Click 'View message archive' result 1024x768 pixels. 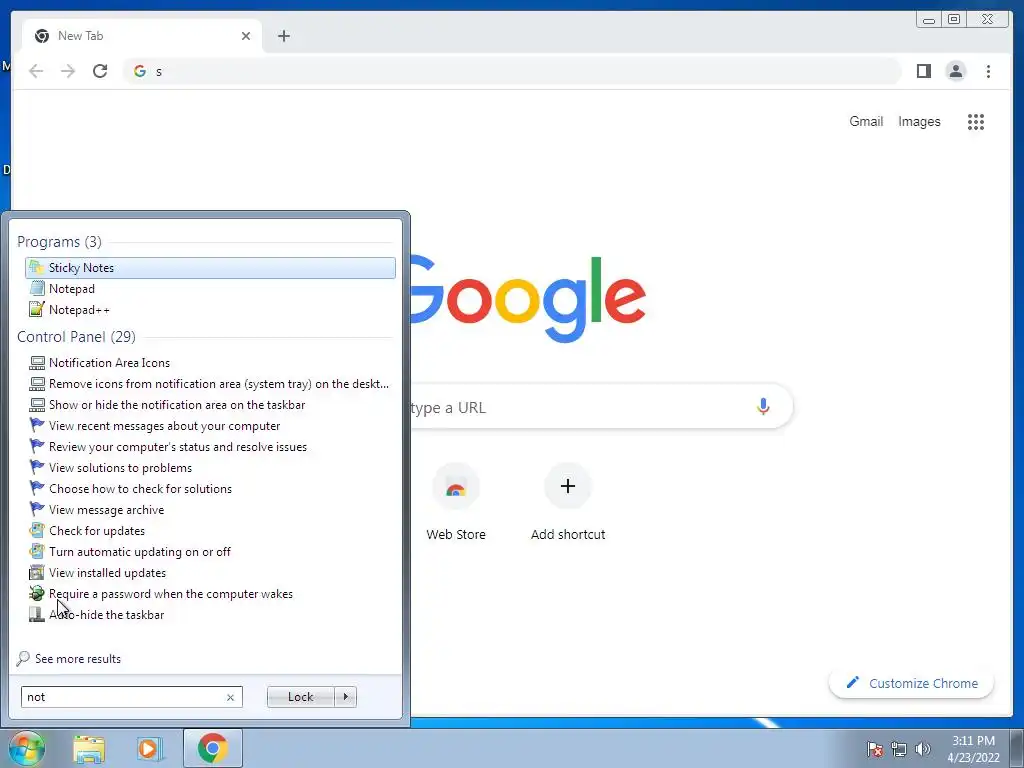(106, 509)
